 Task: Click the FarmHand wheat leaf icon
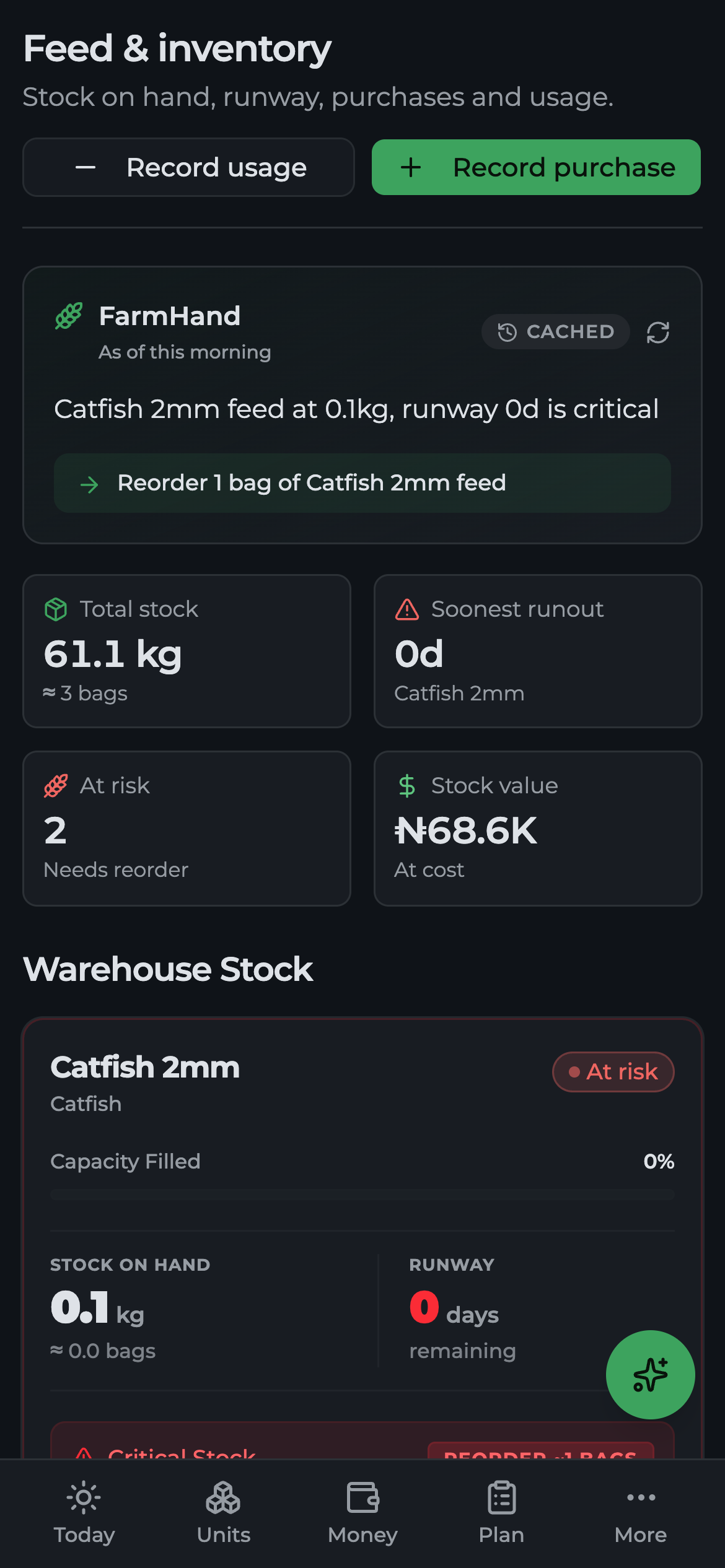69,316
